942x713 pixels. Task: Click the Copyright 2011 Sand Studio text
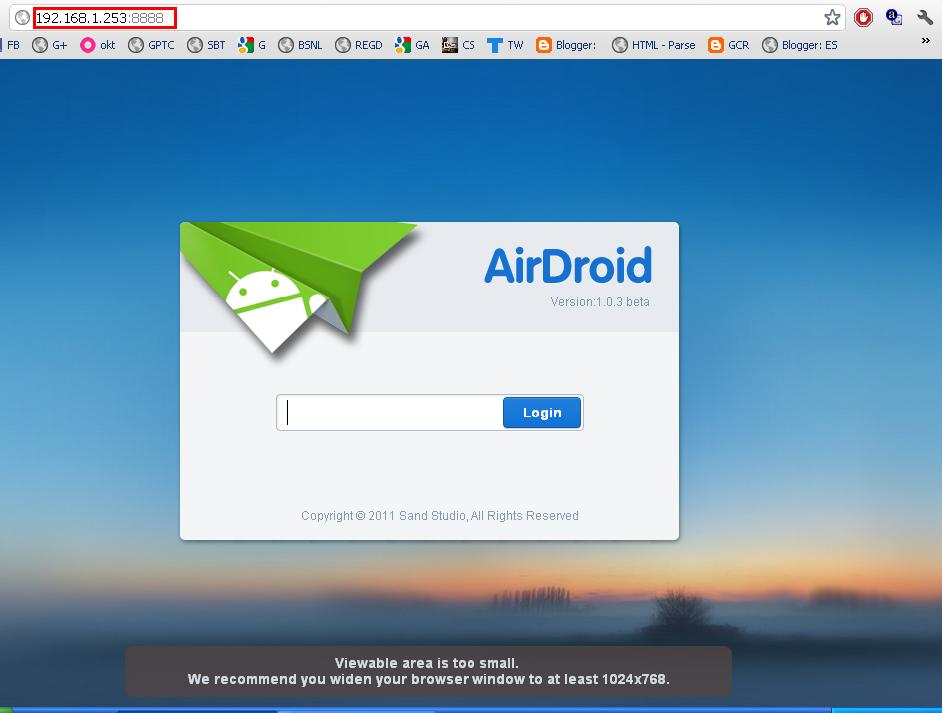[x=440, y=515]
